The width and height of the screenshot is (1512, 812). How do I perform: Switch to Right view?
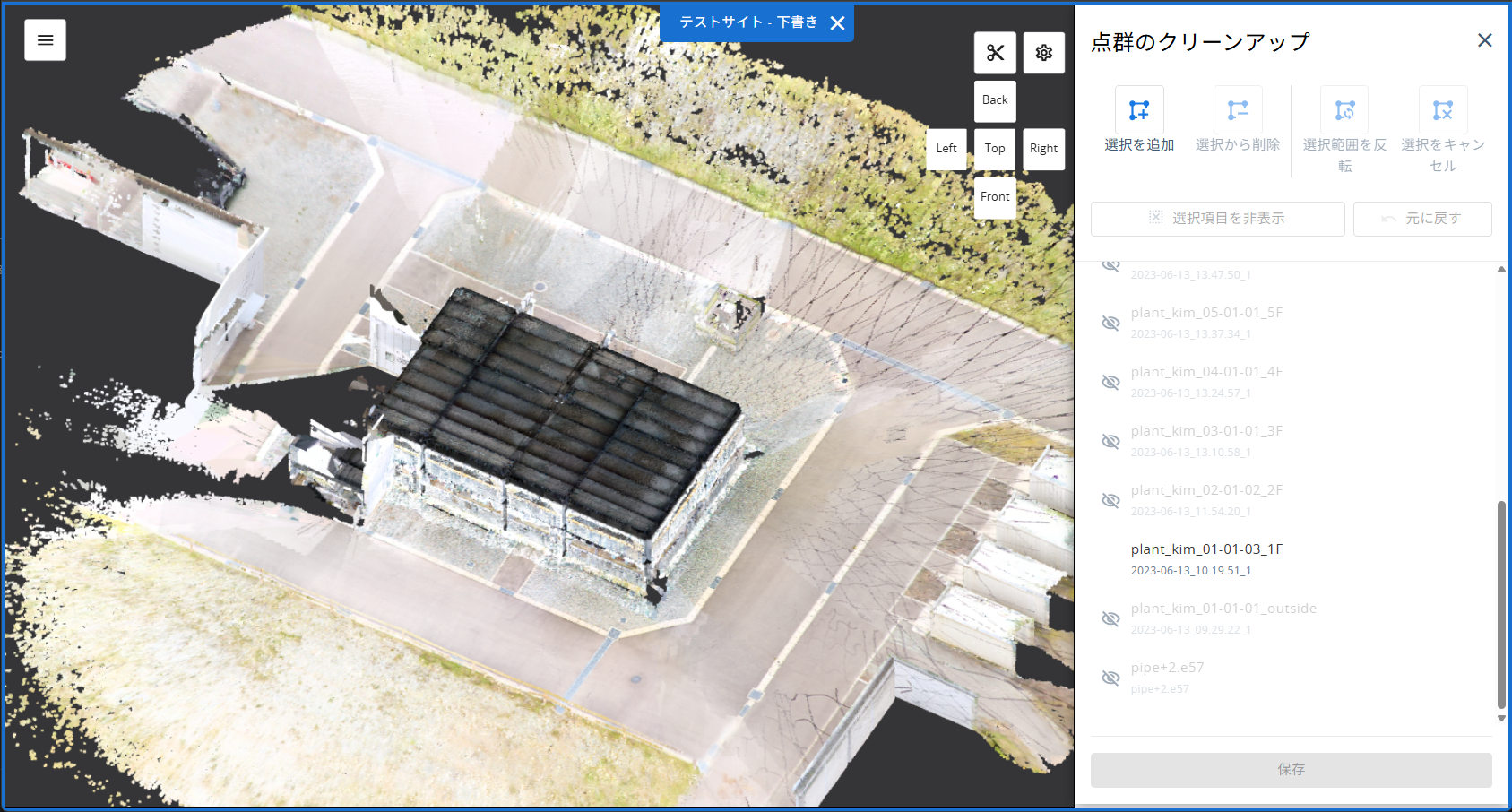(1043, 149)
